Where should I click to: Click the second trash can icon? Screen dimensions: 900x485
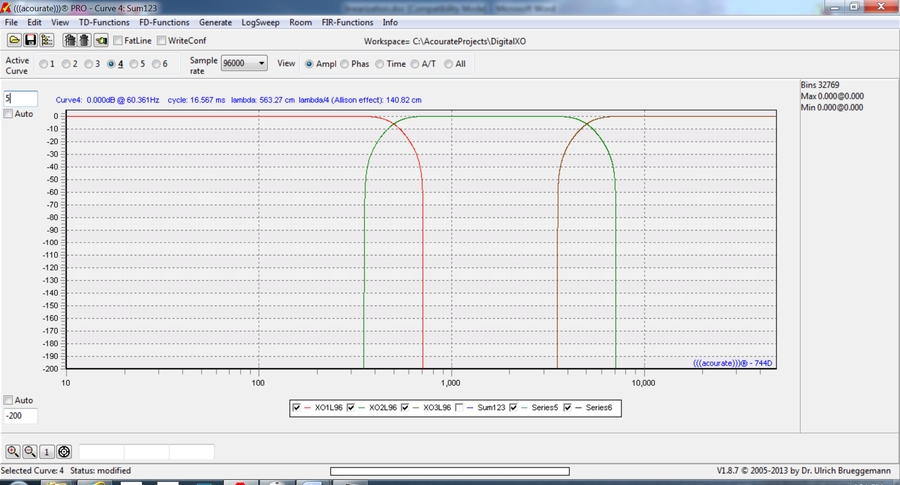[84, 40]
